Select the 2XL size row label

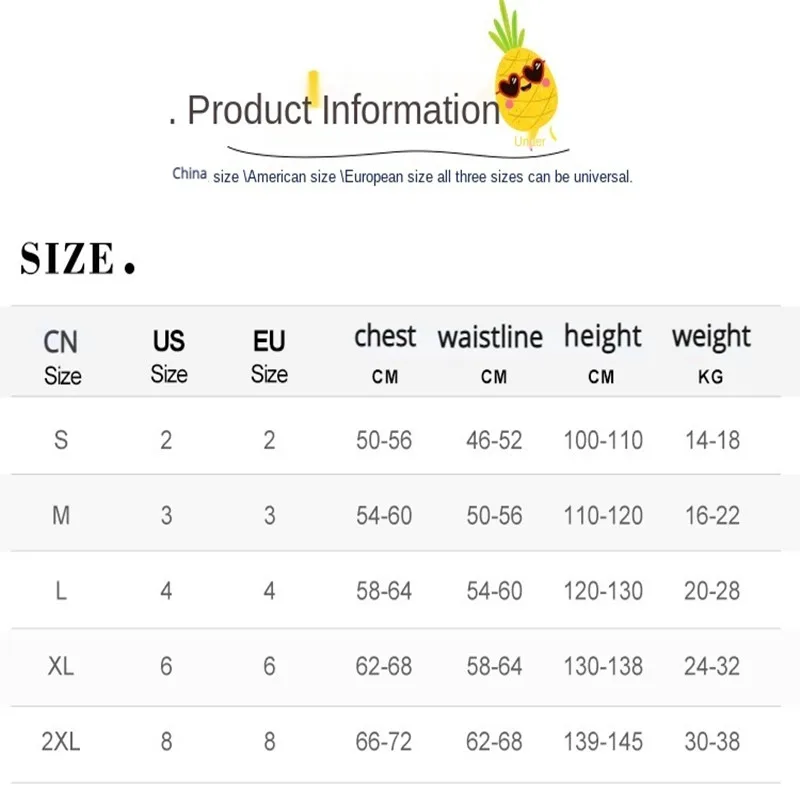[61, 741]
